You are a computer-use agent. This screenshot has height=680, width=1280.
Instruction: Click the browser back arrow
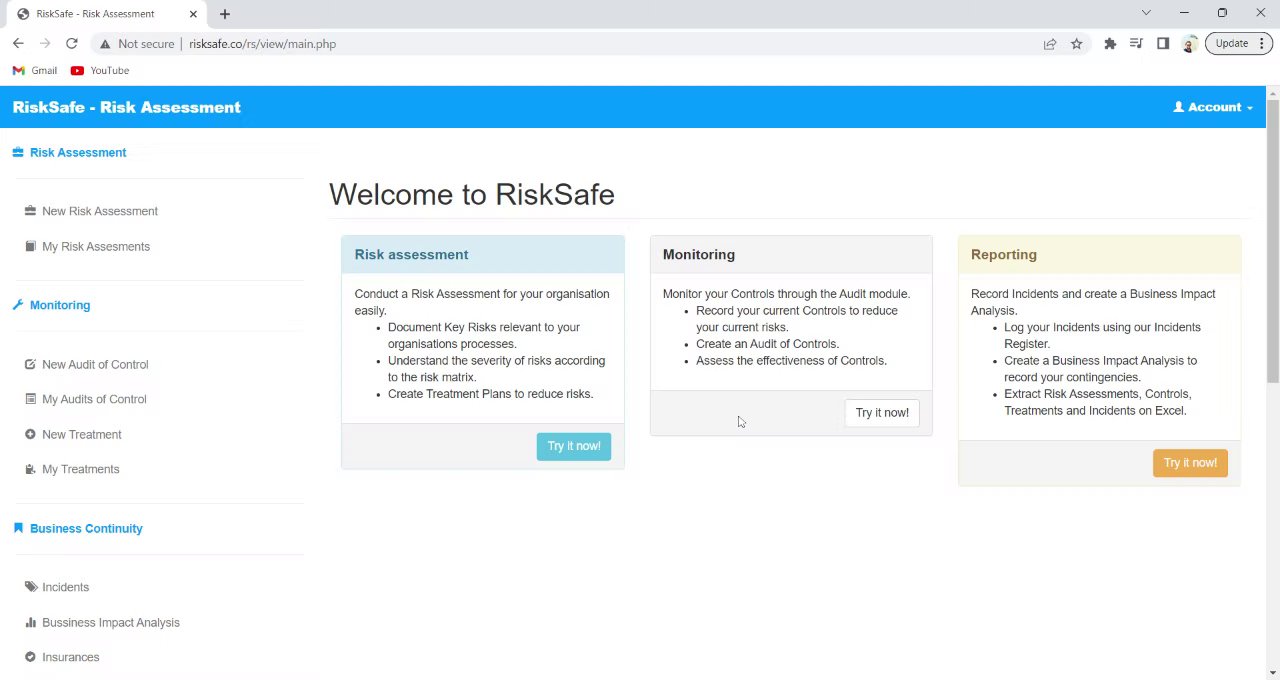(18, 44)
